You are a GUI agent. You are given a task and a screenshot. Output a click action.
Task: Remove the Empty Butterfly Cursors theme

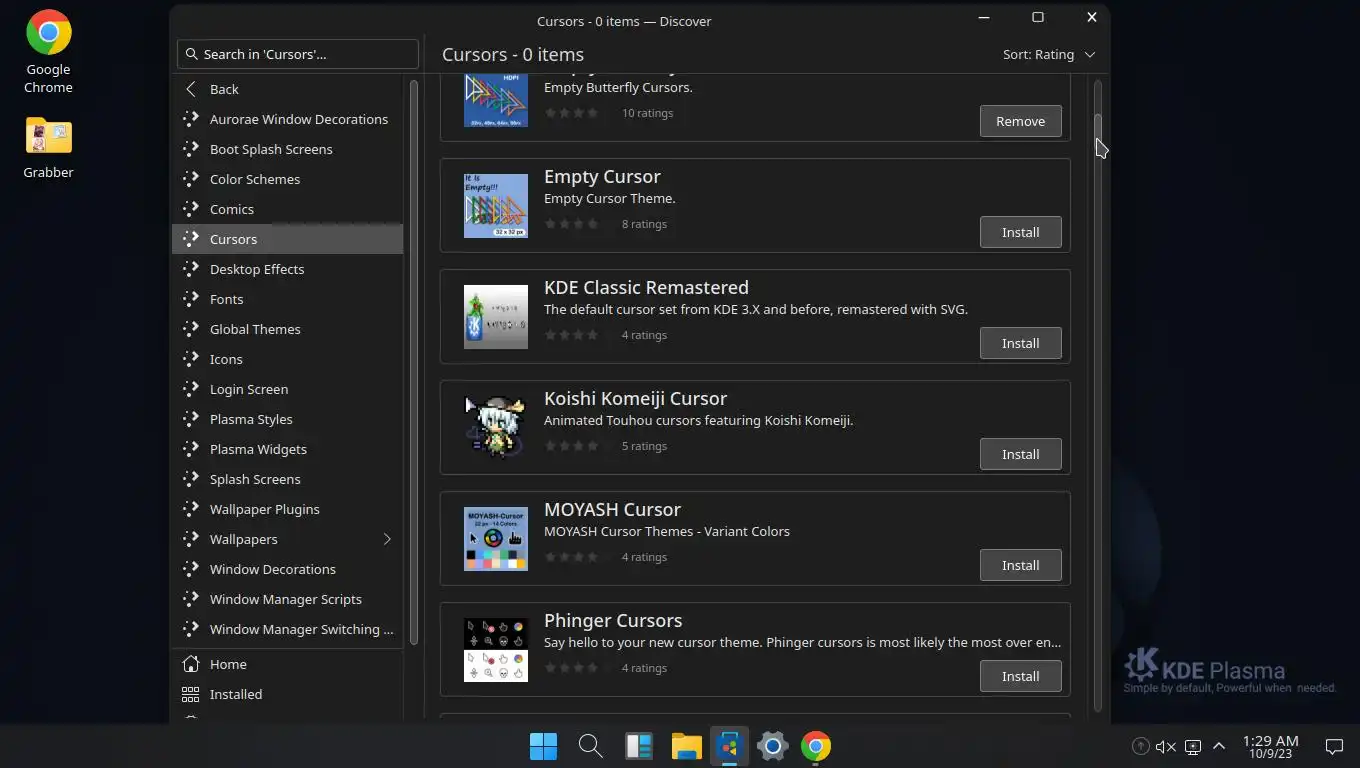(x=1021, y=121)
